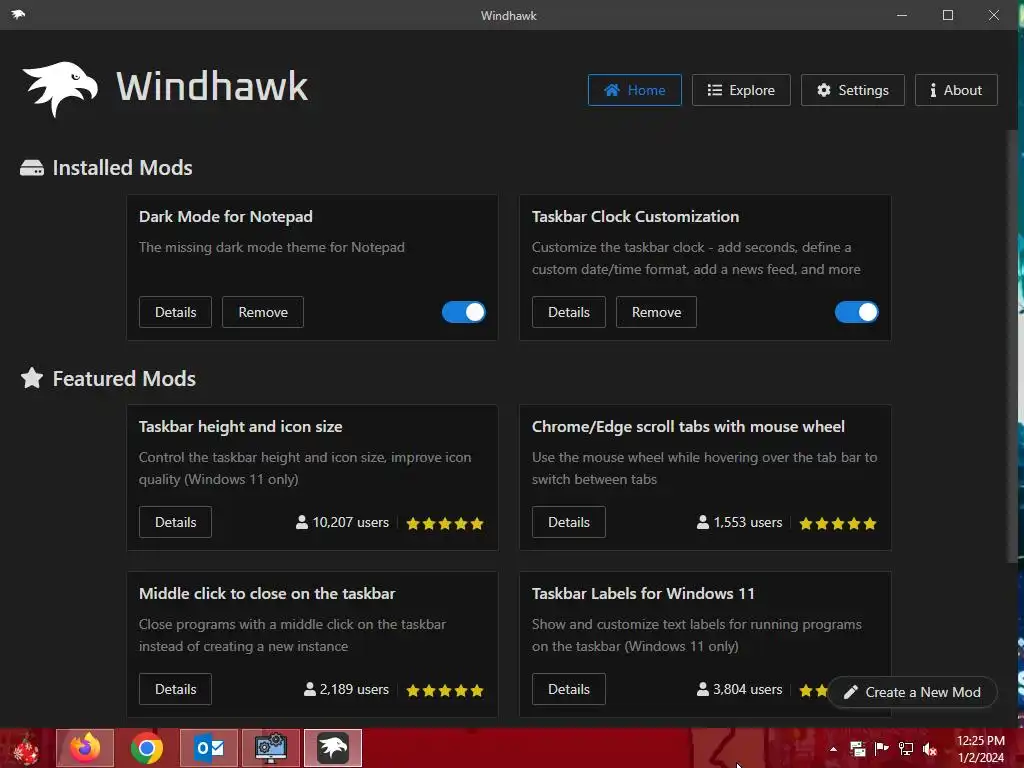Open Firefox from the taskbar
The width and height of the screenshot is (1024, 768).
85,748
